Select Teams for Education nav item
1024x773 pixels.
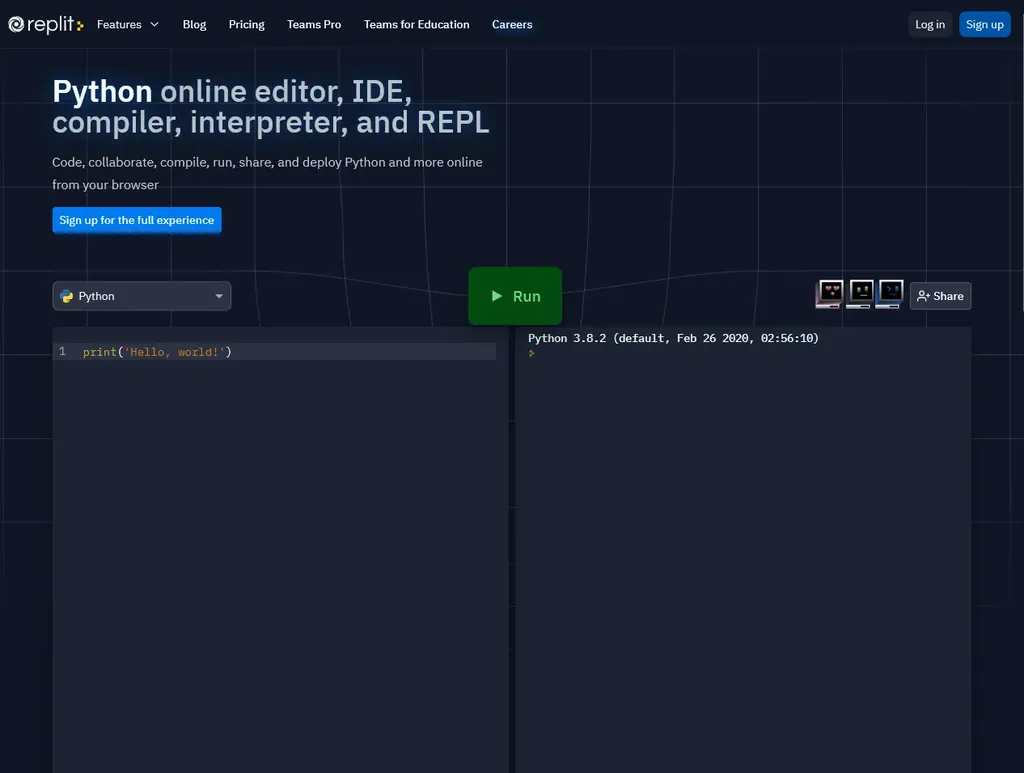417,24
